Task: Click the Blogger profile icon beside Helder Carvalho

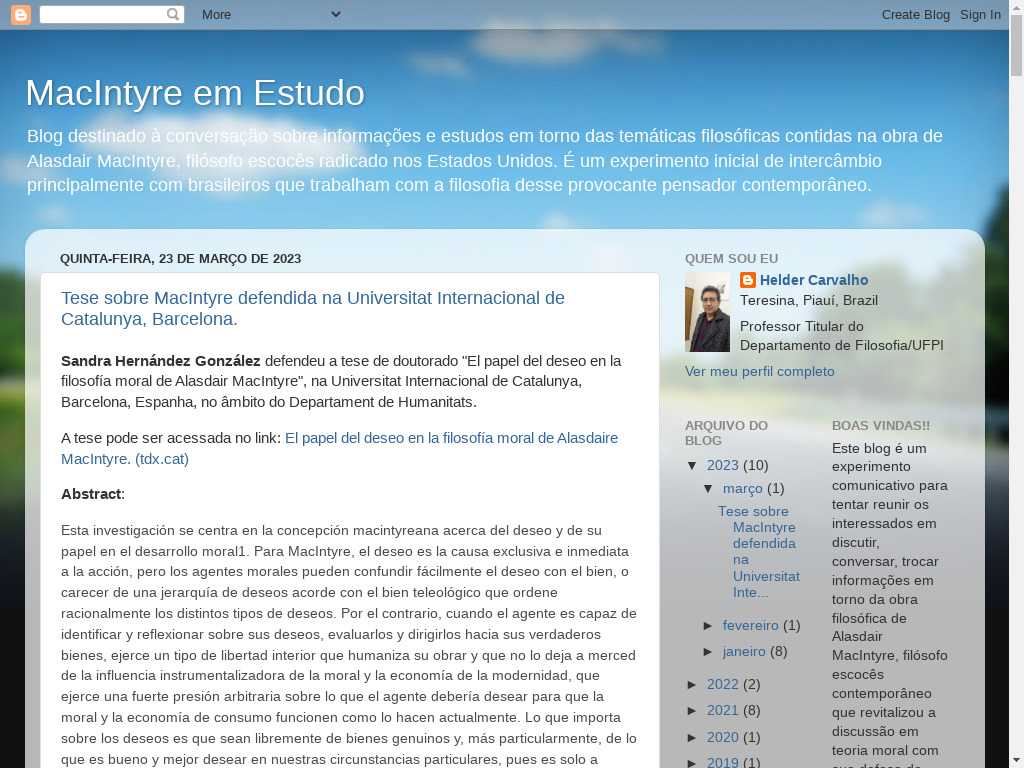Action: point(748,280)
